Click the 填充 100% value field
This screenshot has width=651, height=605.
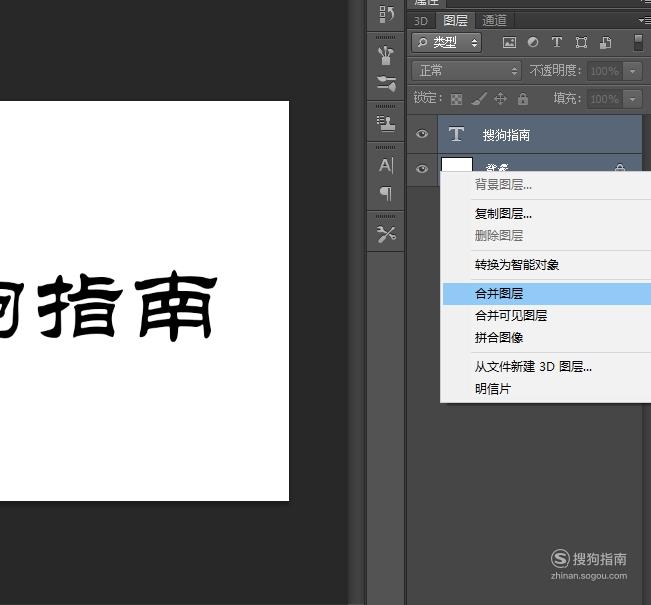coord(606,99)
